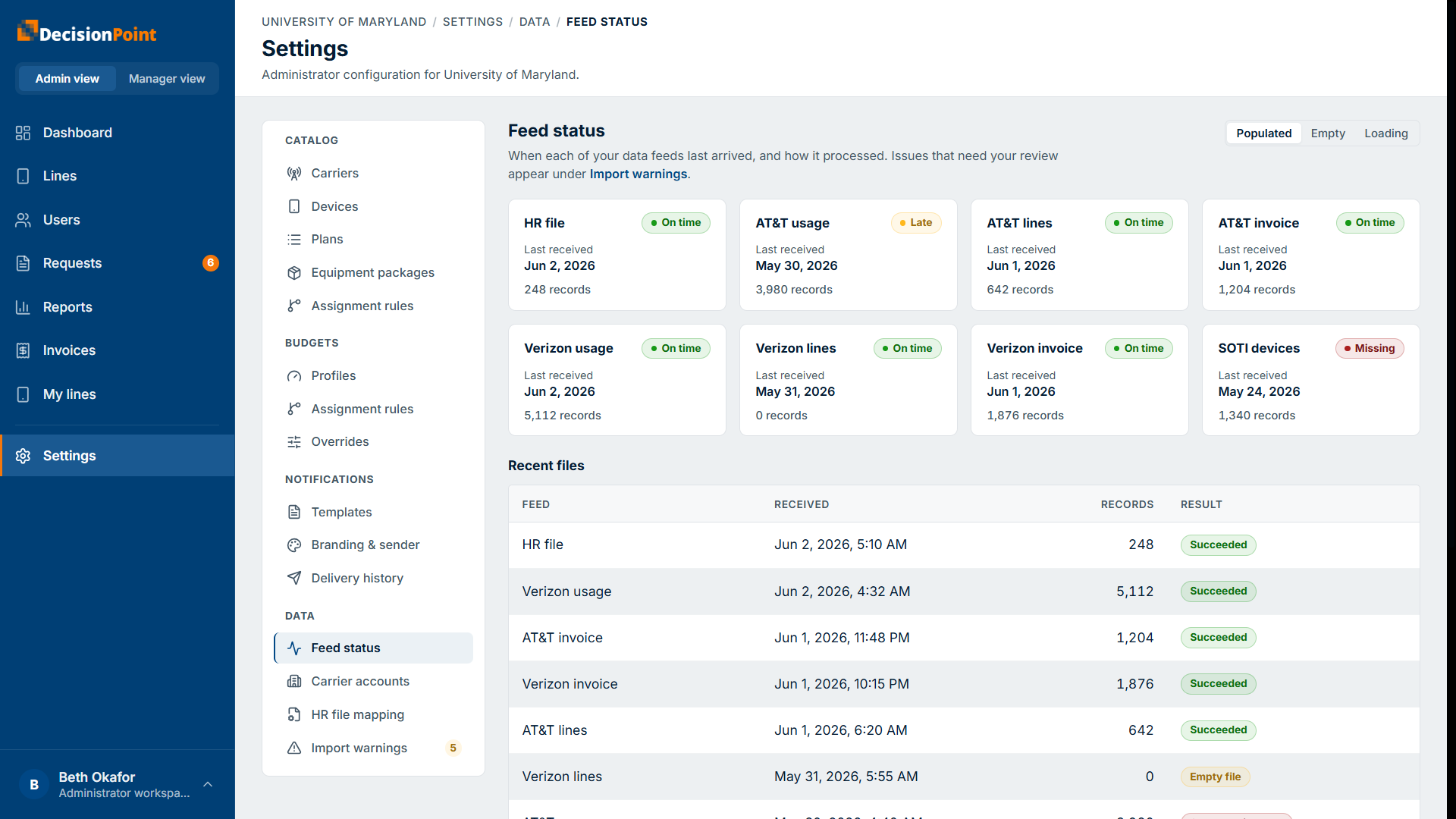
Task: Go to University of Maryland breadcrumb
Action: pyautogui.click(x=344, y=22)
